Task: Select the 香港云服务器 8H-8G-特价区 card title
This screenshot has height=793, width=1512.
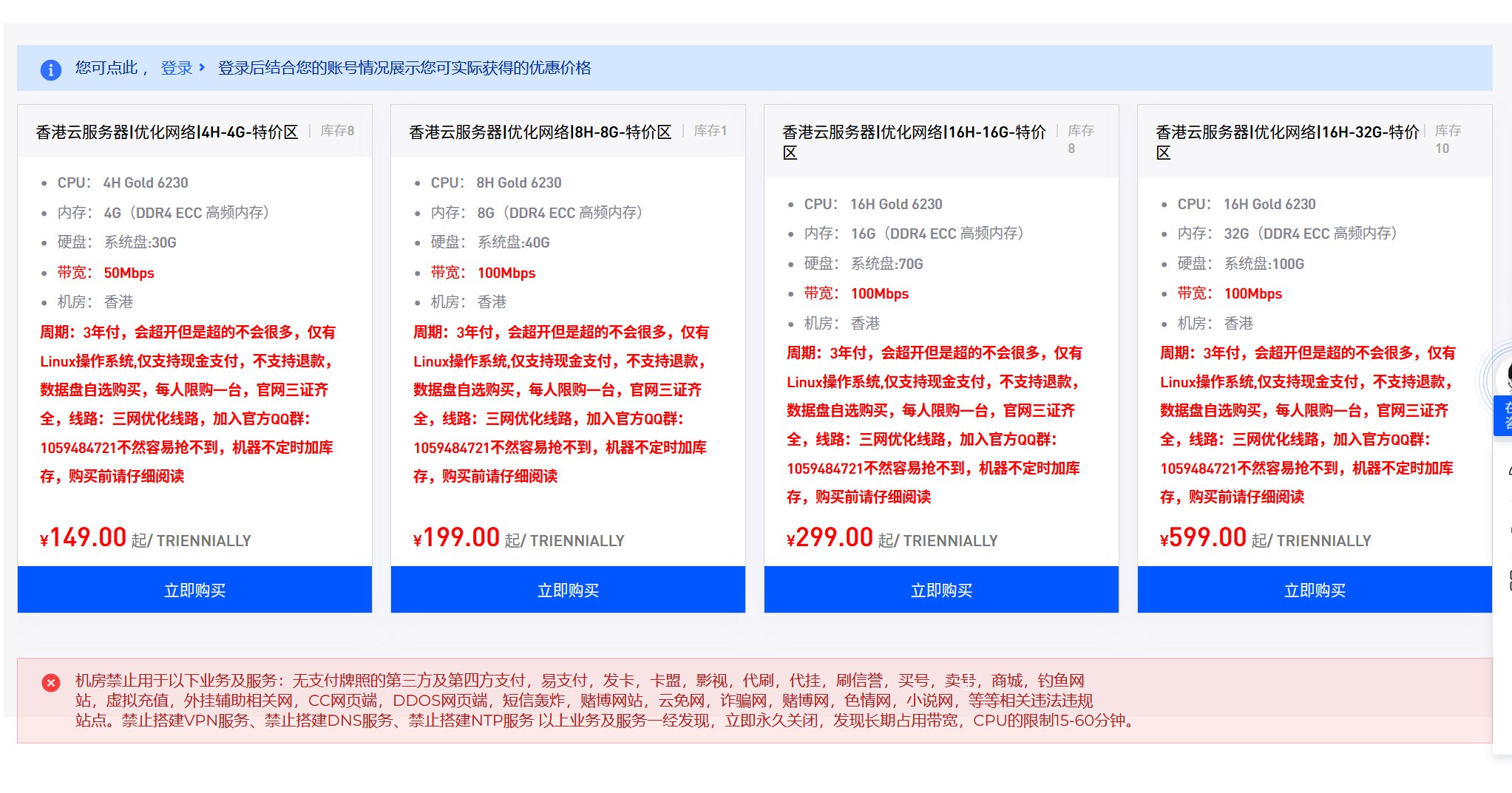Action: pyautogui.click(x=540, y=132)
